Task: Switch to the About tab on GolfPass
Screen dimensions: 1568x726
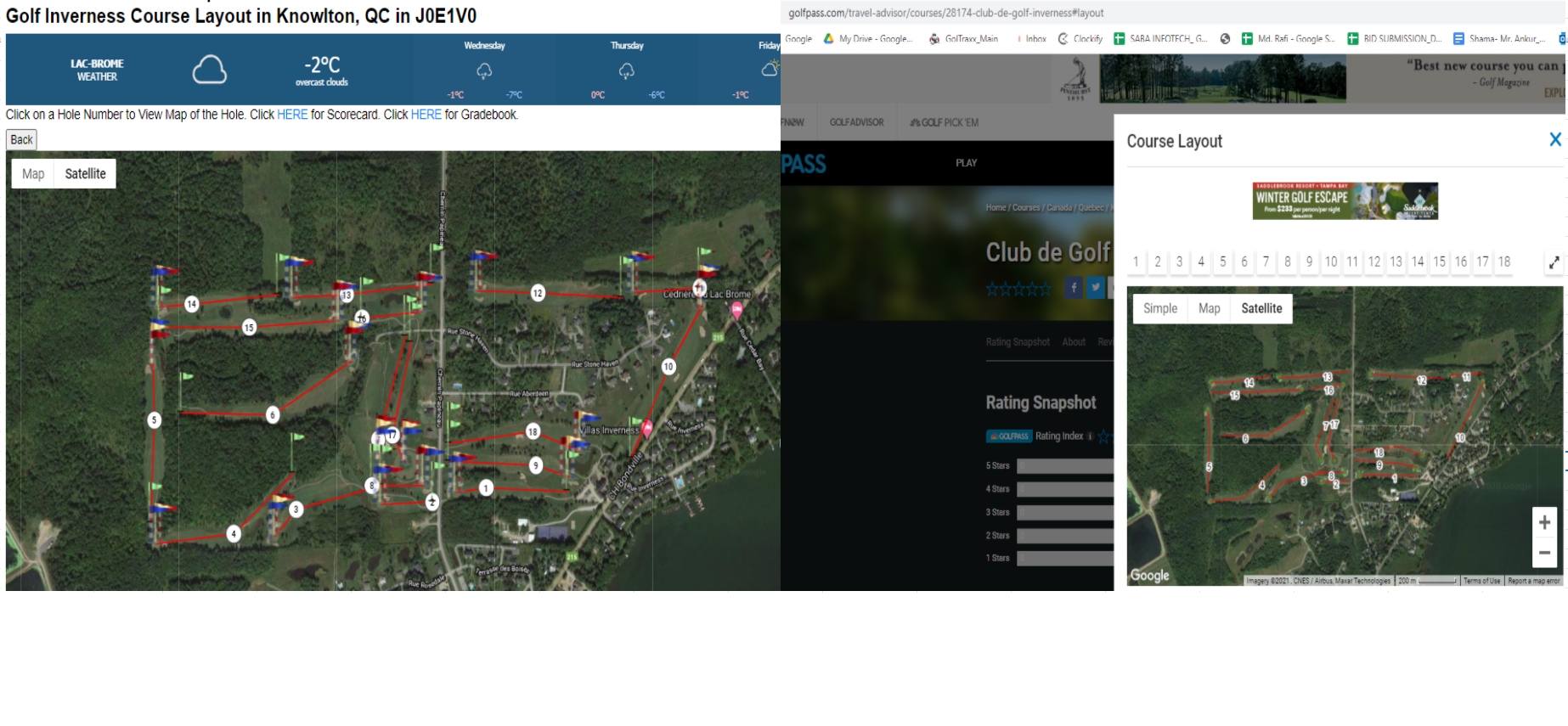Action: pyautogui.click(x=1074, y=342)
